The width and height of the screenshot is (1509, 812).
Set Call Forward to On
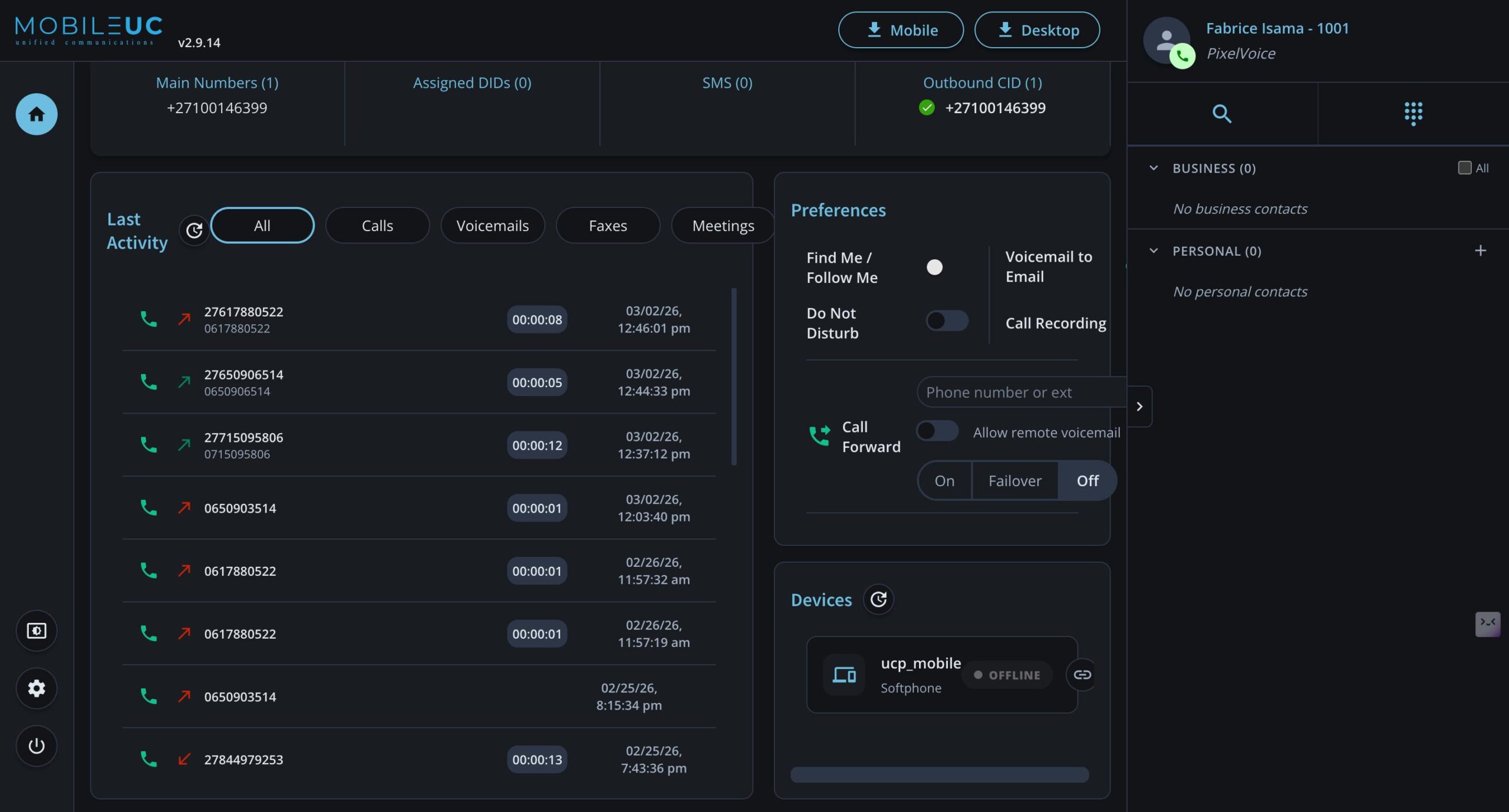pyautogui.click(x=944, y=481)
